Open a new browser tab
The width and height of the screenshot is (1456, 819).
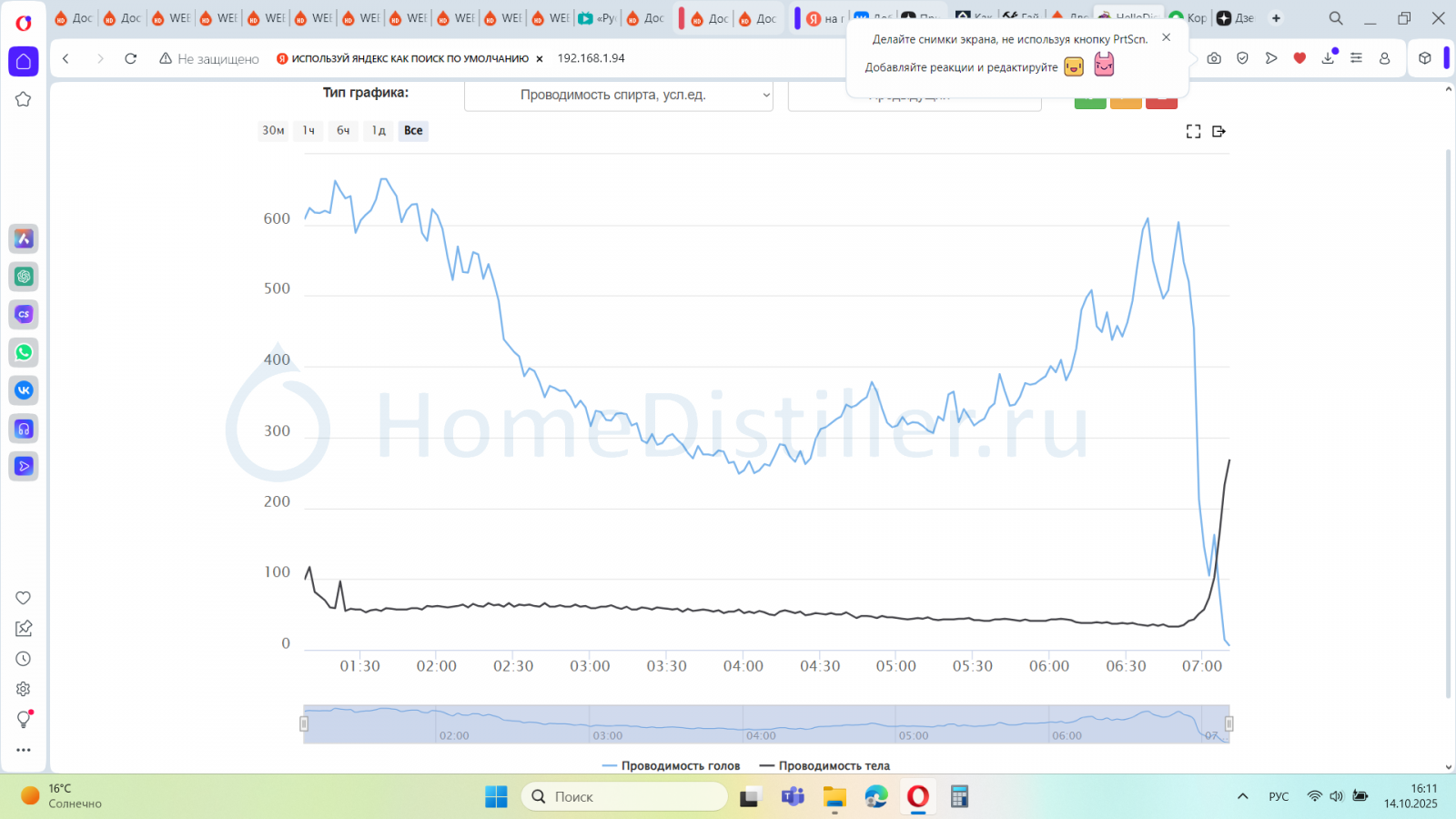click(x=1276, y=18)
